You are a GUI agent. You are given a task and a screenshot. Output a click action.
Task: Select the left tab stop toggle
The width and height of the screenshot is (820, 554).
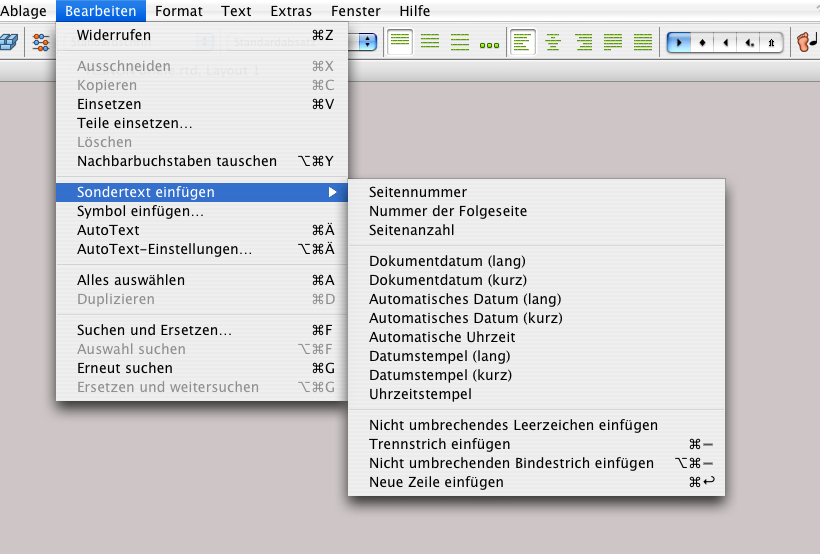tap(680, 43)
